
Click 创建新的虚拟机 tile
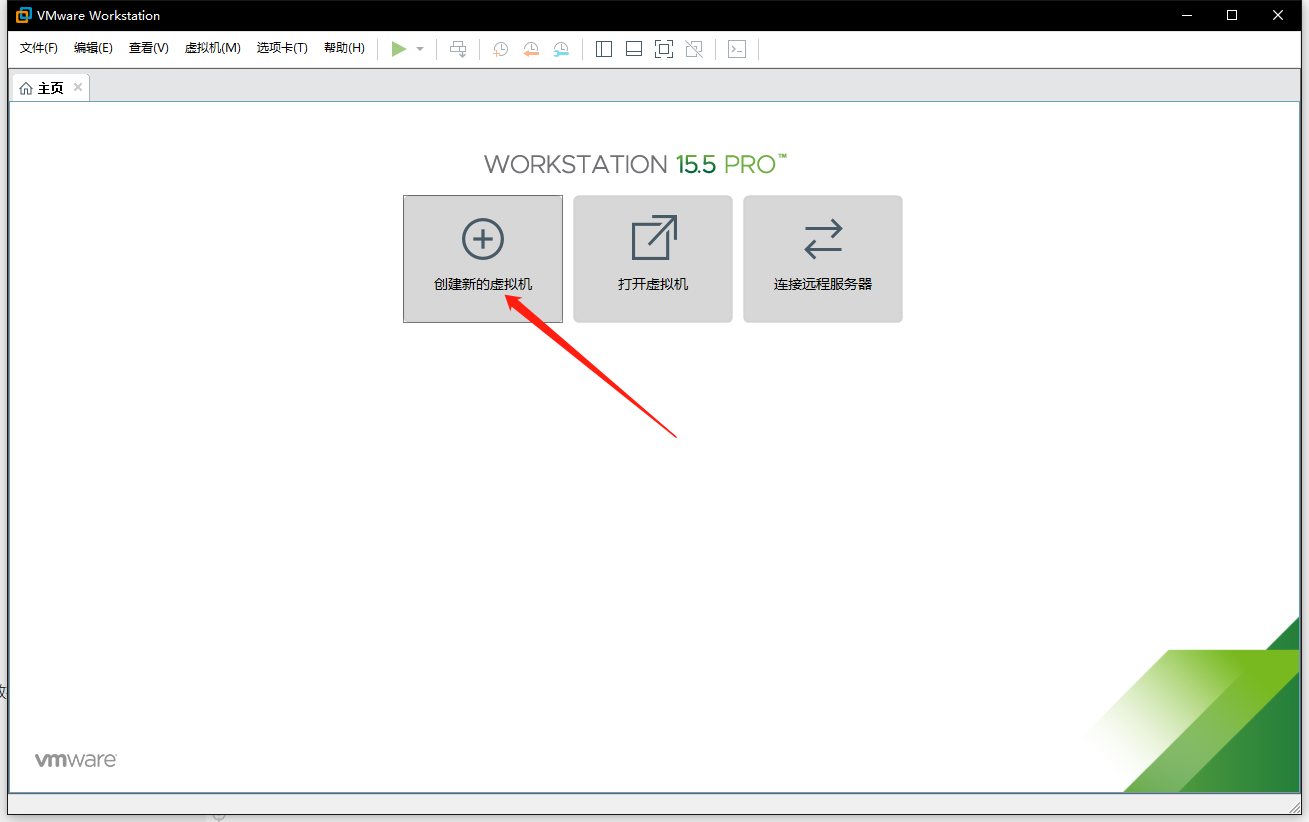pos(483,259)
